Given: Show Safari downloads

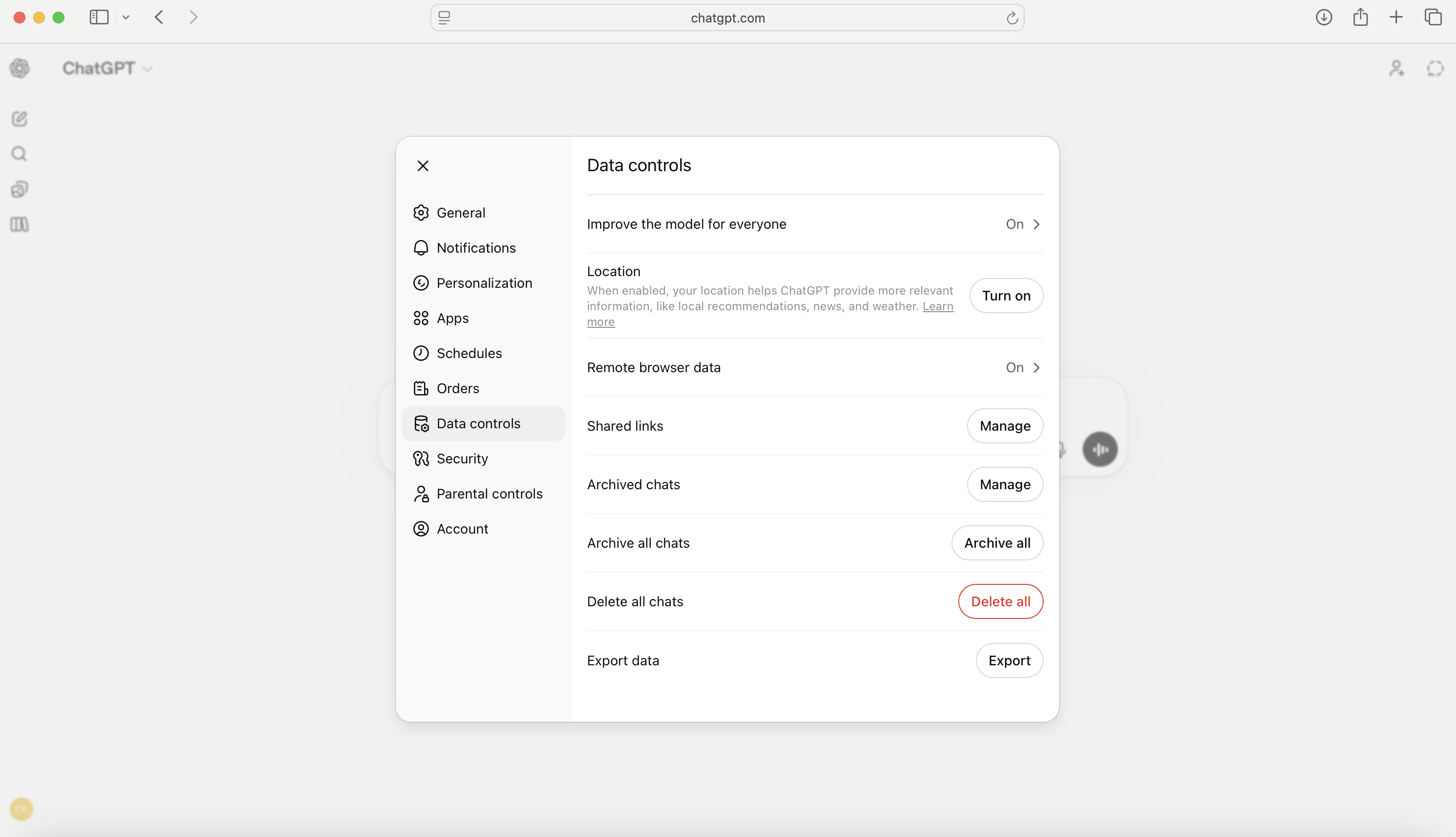Looking at the screenshot, I should 1324,17.
